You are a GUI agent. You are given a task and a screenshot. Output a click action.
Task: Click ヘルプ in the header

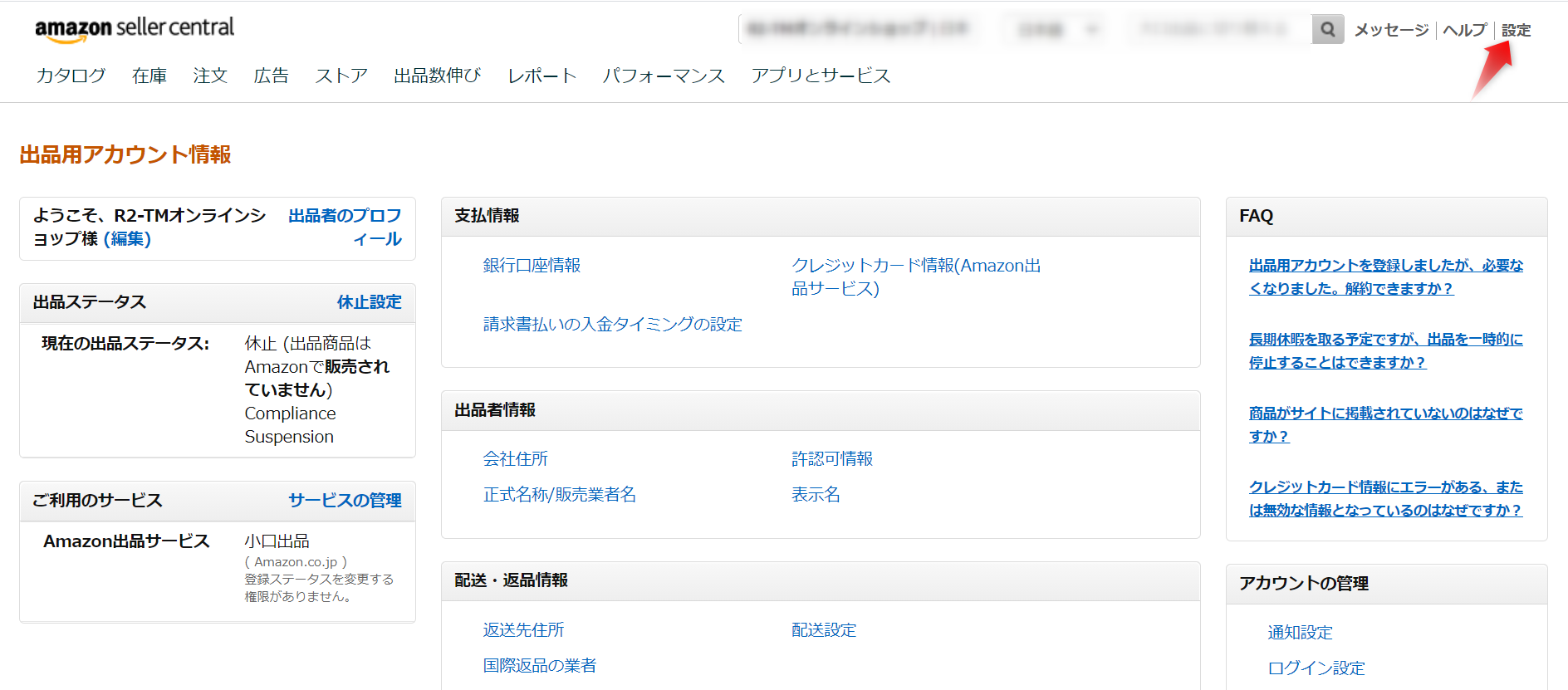1464,30
